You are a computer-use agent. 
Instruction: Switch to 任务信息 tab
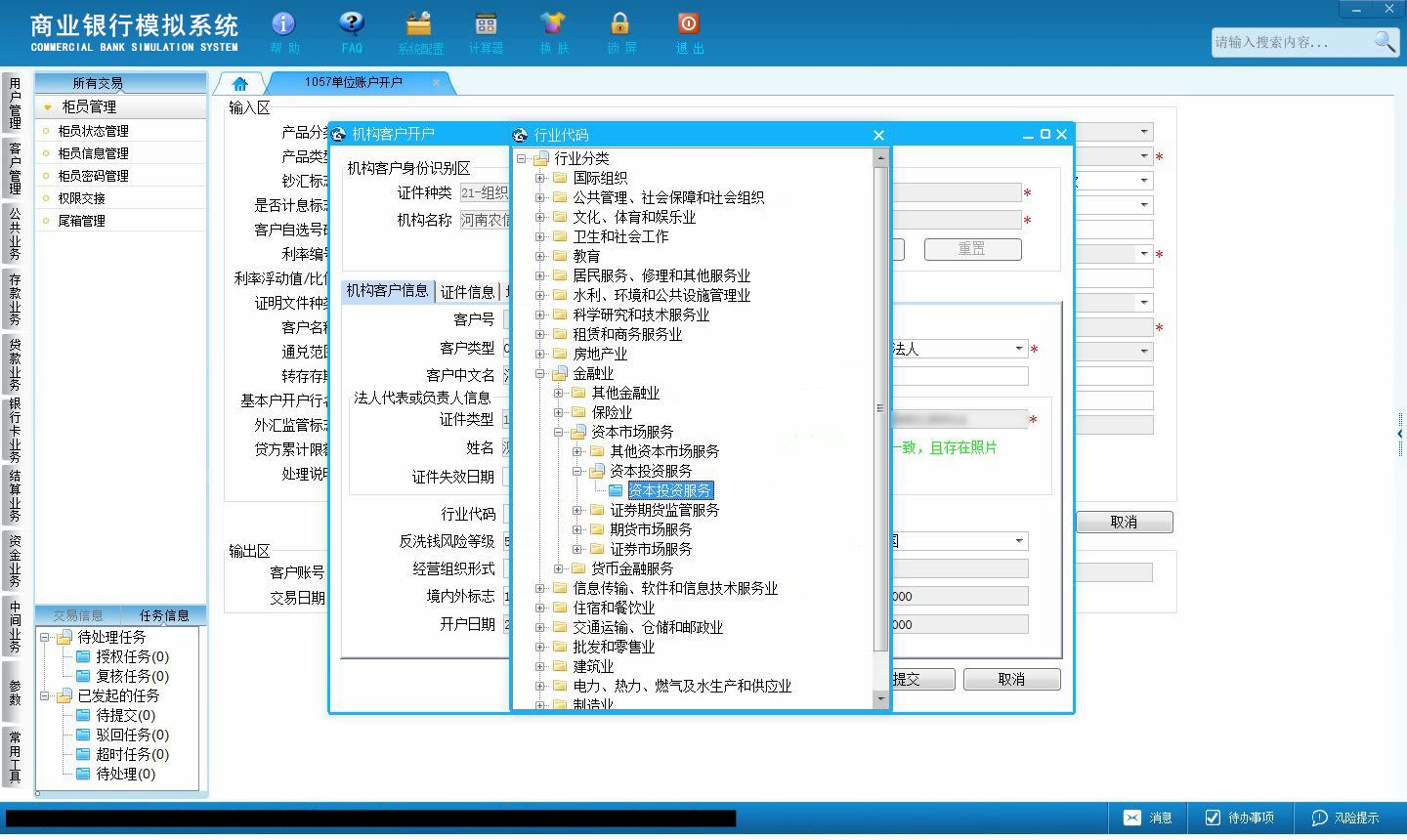(x=164, y=615)
